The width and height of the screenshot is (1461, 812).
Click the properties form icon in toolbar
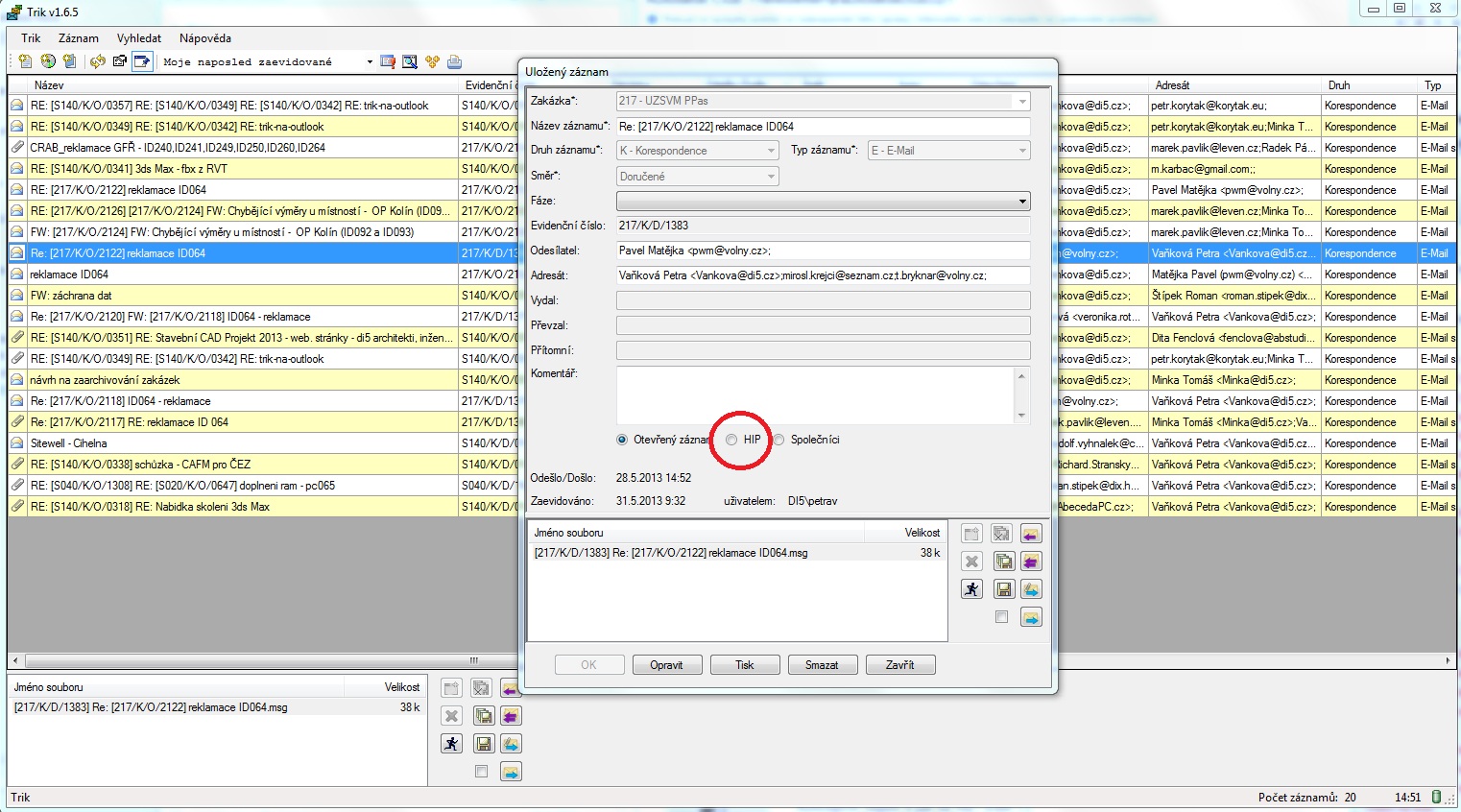tap(120, 61)
